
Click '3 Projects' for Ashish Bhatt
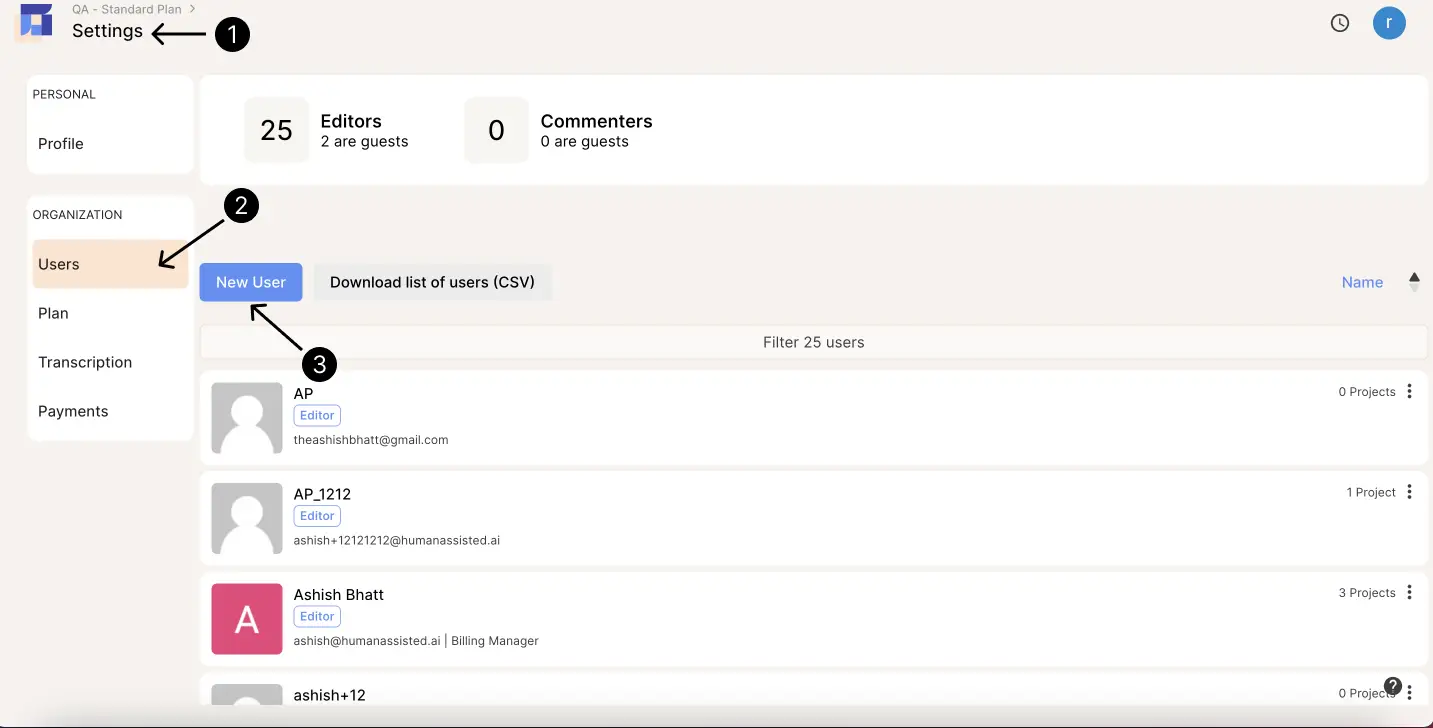(x=1367, y=593)
